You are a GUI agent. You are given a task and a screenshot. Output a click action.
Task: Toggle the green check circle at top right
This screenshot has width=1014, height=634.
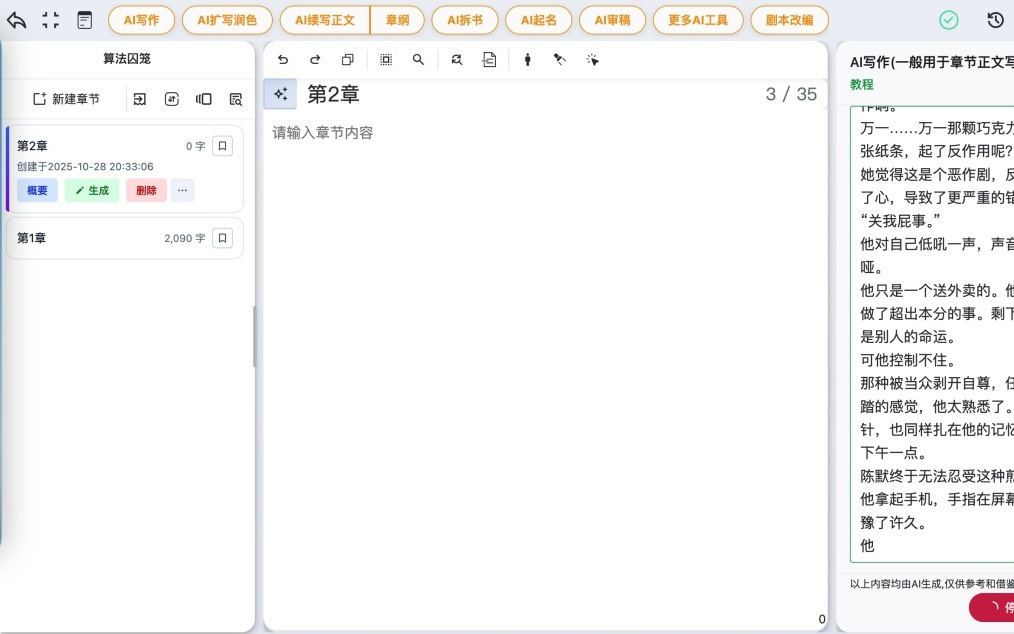point(947,19)
